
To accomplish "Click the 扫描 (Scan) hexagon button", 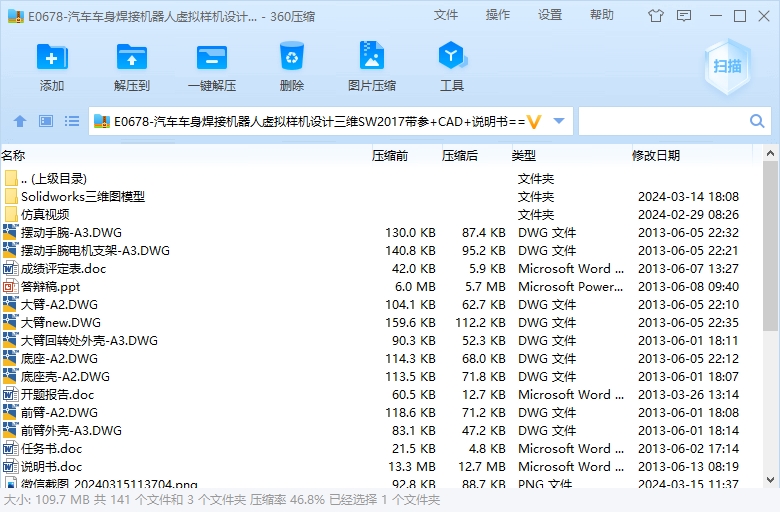I will pos(727,66).
